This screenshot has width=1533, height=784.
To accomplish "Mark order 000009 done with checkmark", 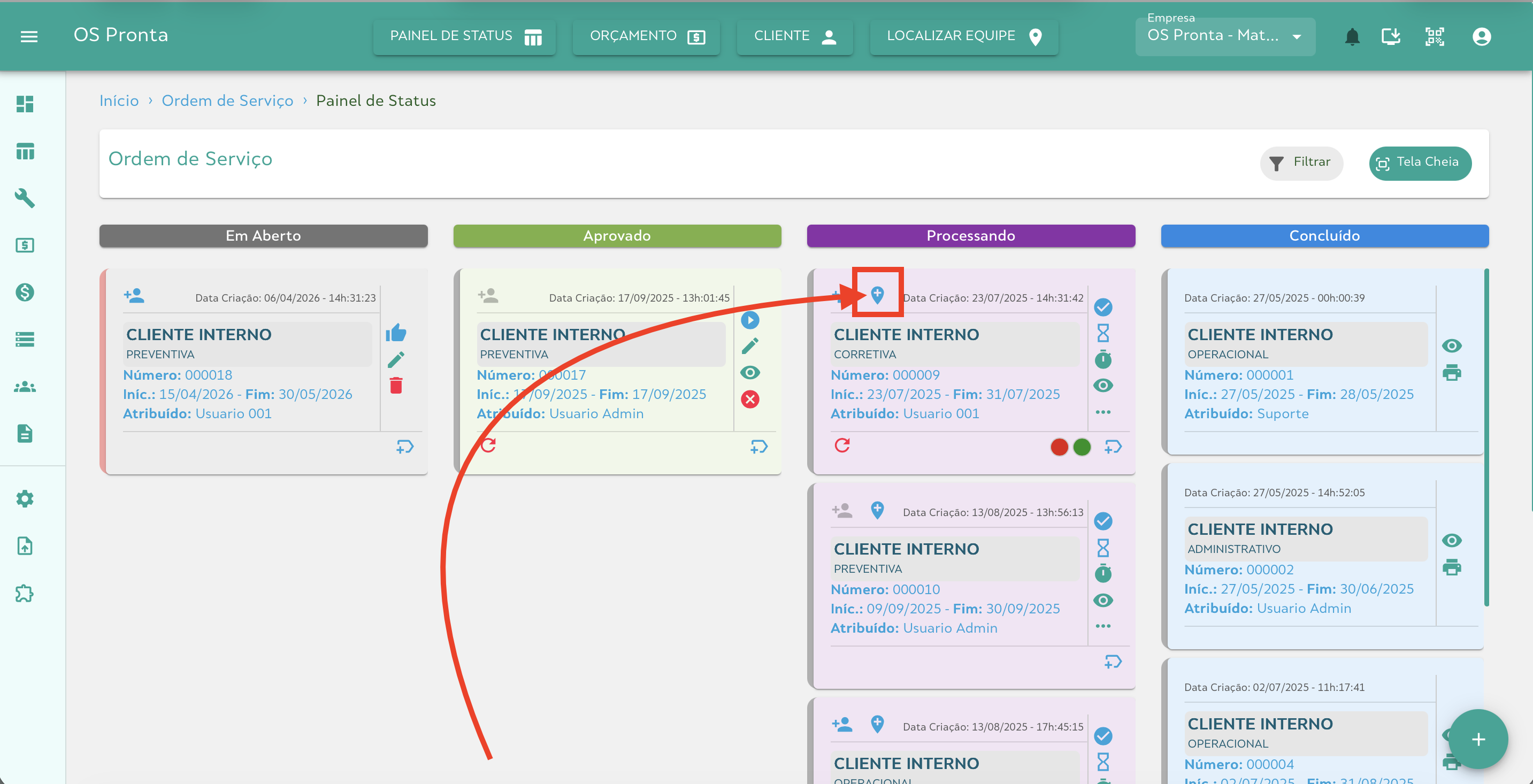I will [1103, 307].
